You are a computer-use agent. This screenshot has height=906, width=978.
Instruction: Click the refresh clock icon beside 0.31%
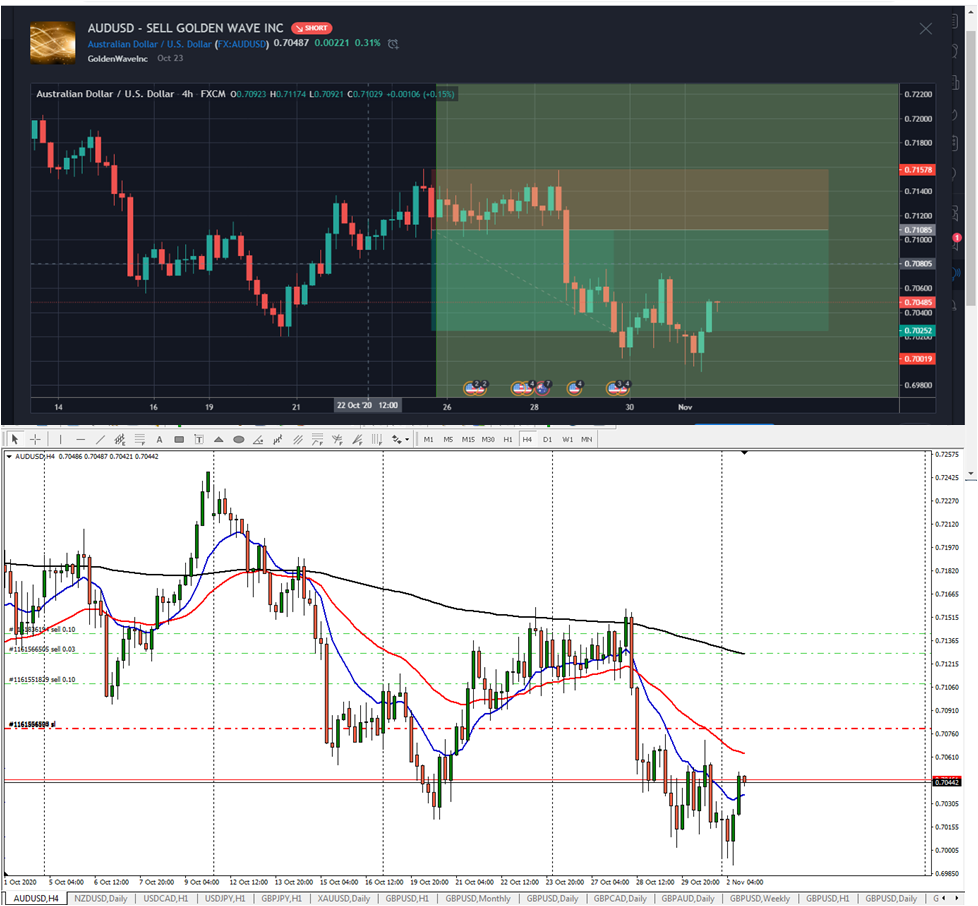pos(393,44)
